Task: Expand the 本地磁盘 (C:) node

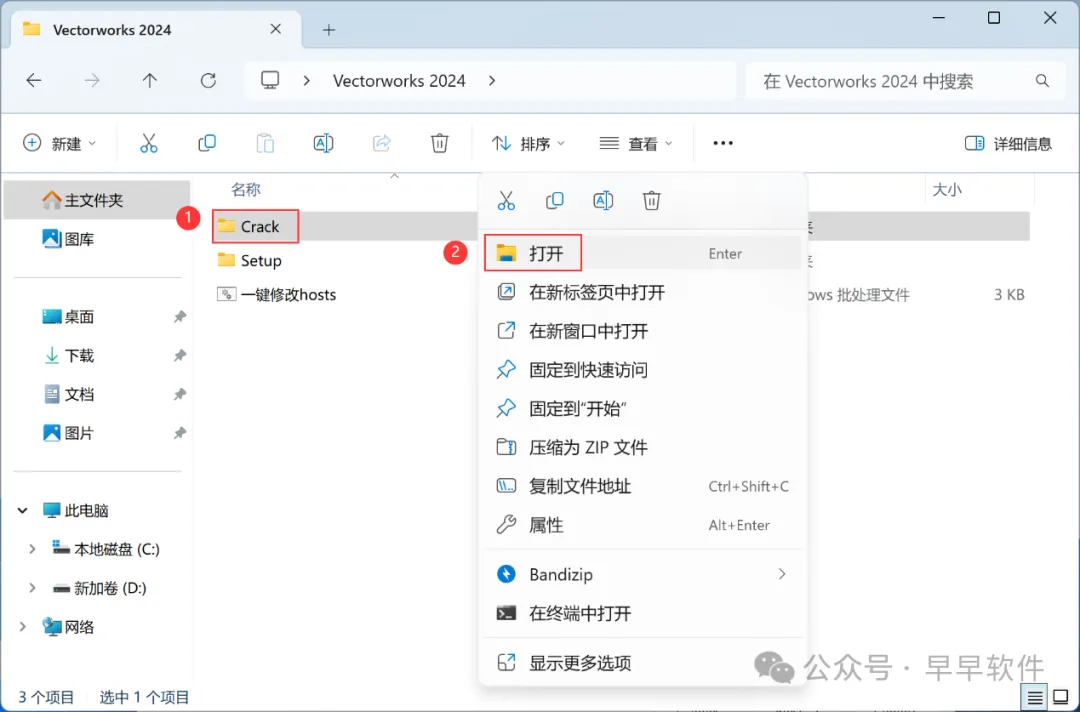Action: [x=32, y=549]
